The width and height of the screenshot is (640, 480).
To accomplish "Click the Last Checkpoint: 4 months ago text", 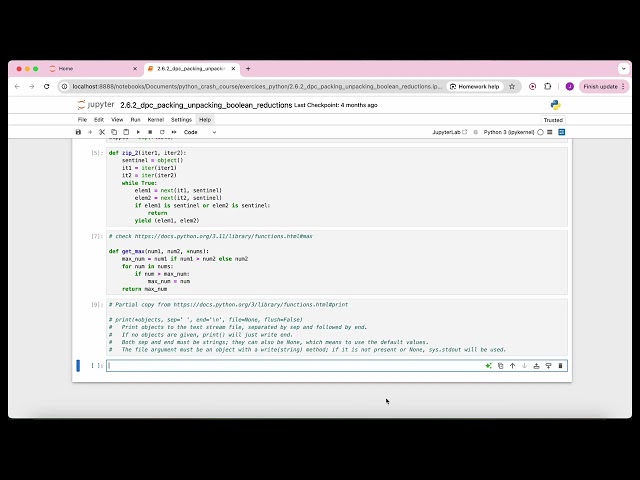I will [x=336, y=105].
